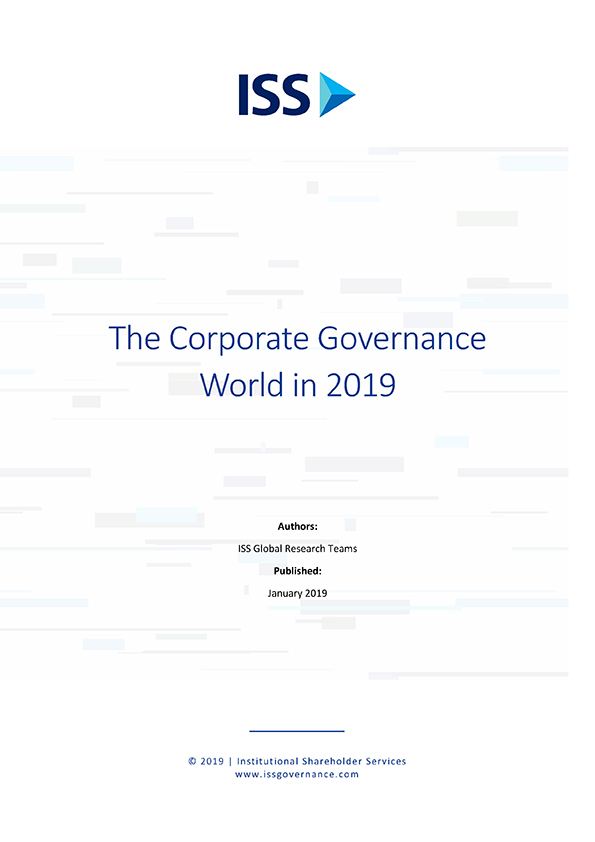Click '© 2019 | Institutional Shareholder Services' footer
This screenshot has width=595, height=842.
(x=297, y=761)
